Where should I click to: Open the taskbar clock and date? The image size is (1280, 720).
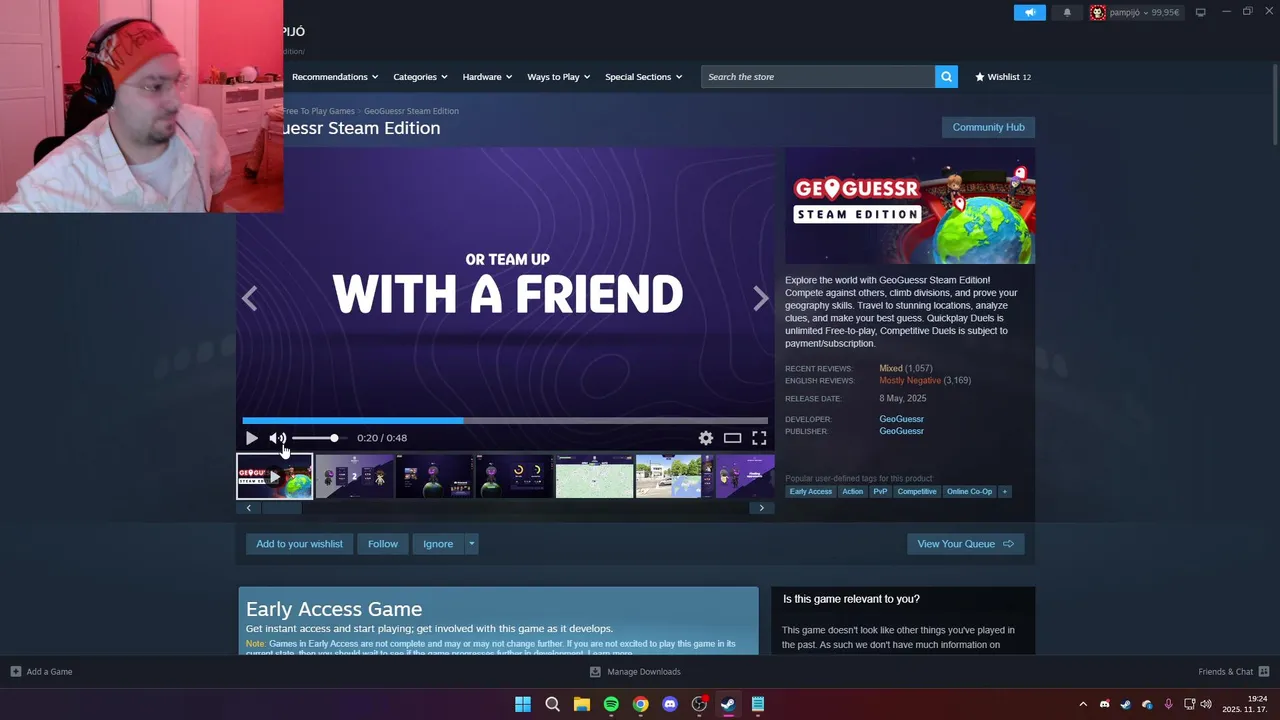pos(1245,704)
